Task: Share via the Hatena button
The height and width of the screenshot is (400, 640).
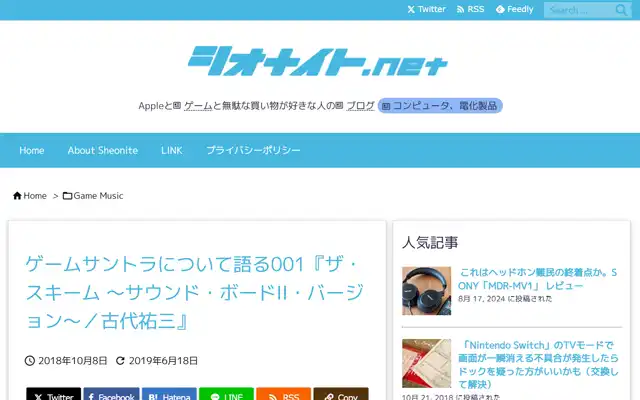Action: [169, 394]
